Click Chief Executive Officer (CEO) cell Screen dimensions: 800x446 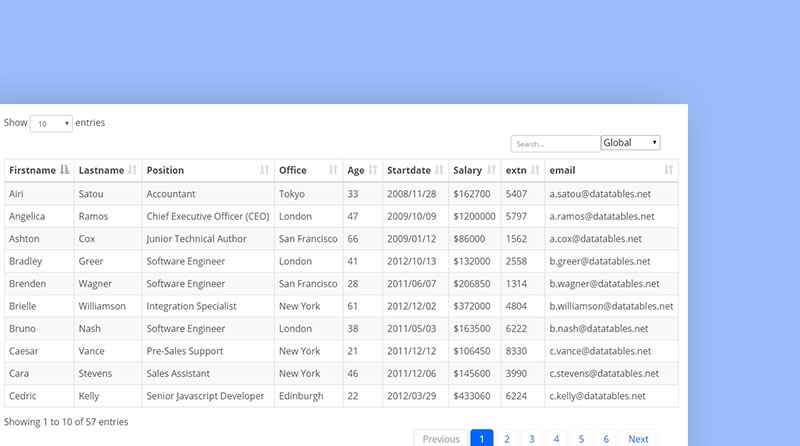tap(208, 216)
